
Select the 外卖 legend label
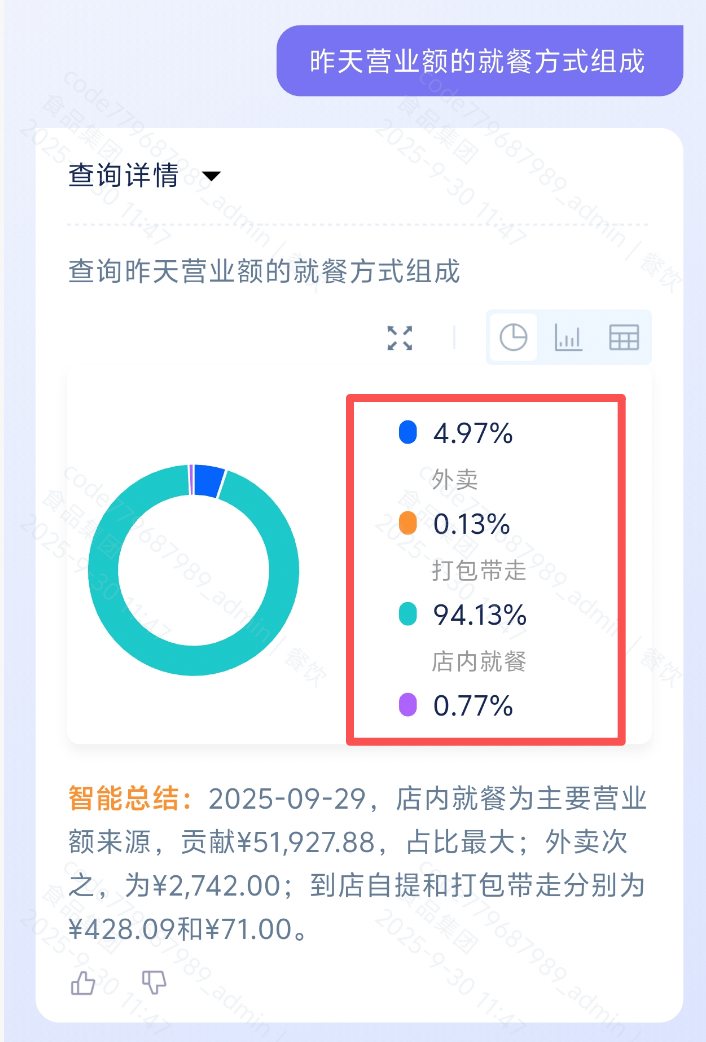click(455, 480)
